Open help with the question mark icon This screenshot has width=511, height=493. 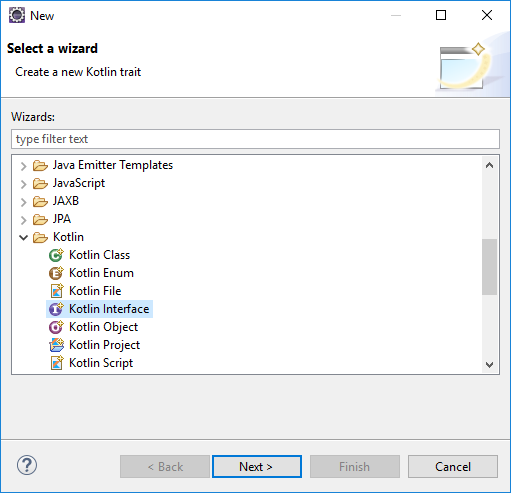point(27,465)
